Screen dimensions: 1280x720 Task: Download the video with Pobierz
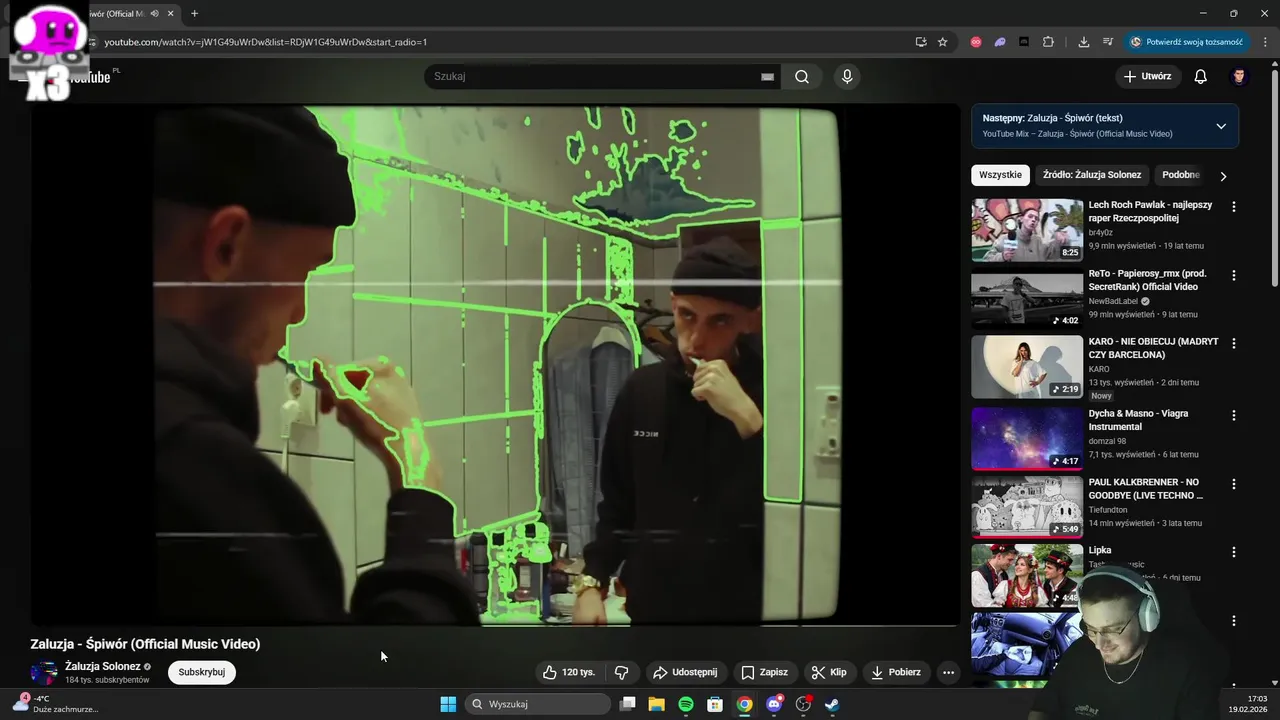click(896, 672)
